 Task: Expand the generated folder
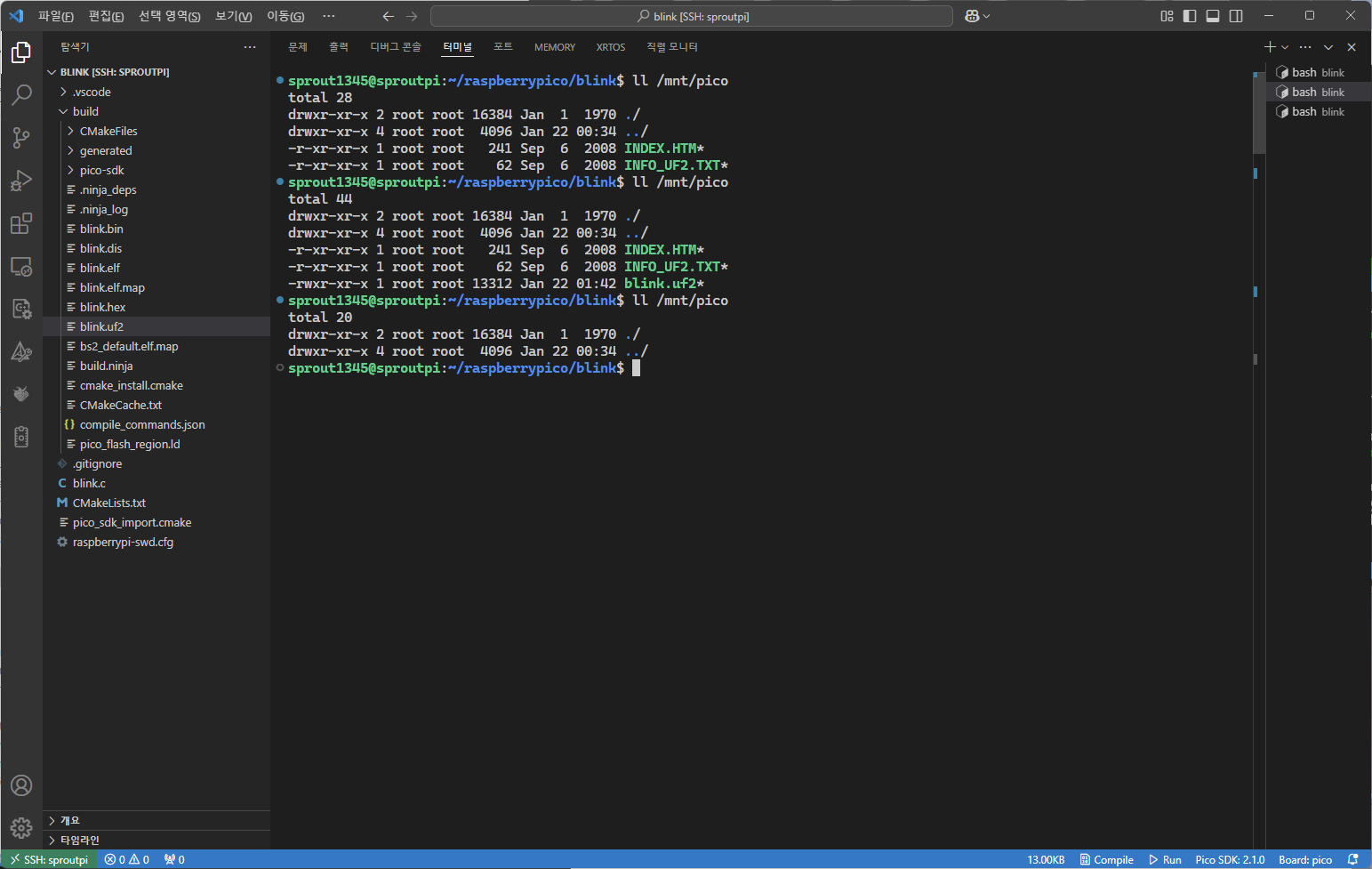(x=156, y=150)
